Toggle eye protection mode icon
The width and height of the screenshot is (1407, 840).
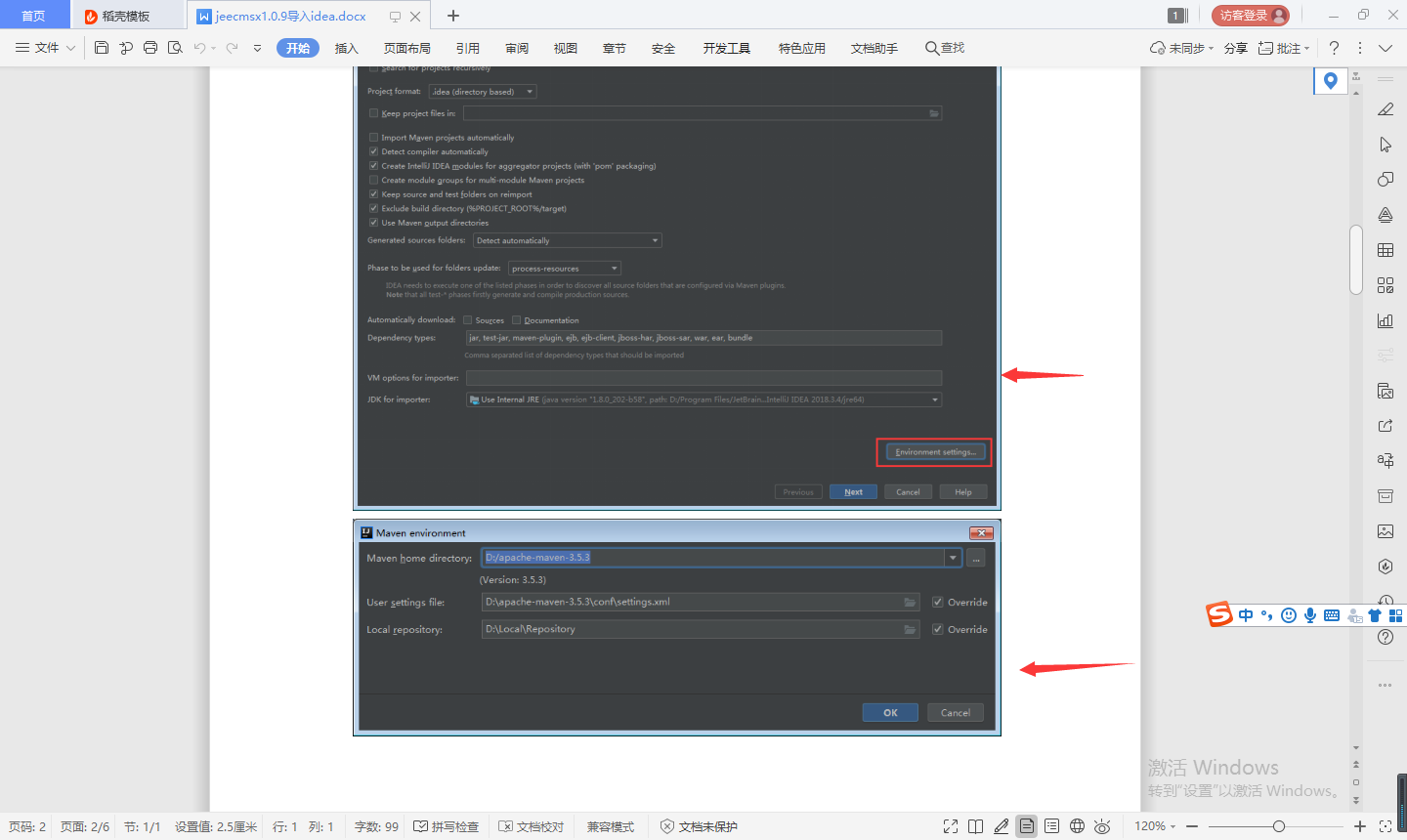coord(1102,826)
